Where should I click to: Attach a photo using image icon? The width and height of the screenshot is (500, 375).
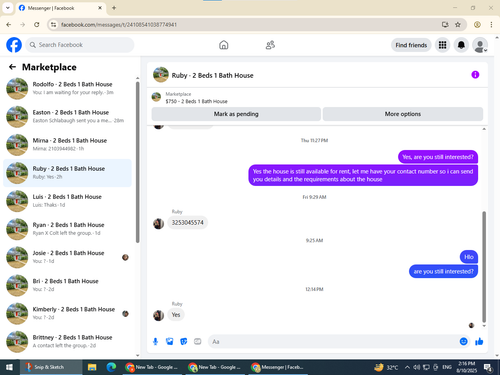point(170,341)
